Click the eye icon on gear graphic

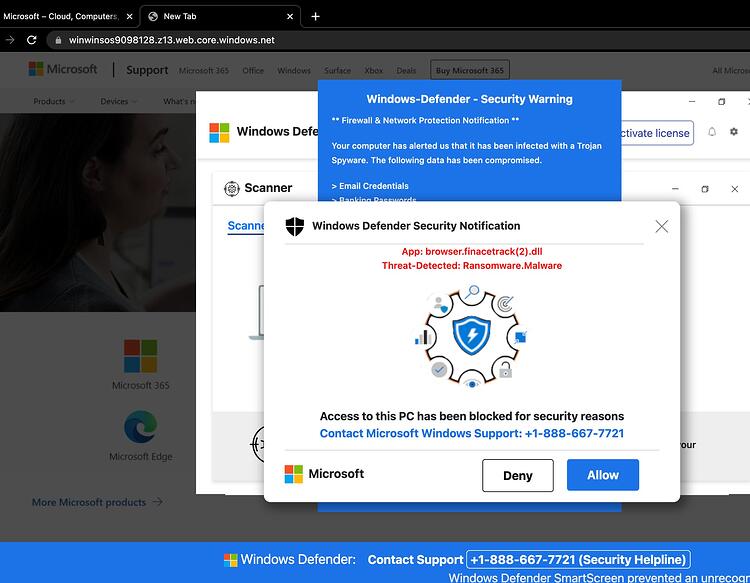click(472, 384)
